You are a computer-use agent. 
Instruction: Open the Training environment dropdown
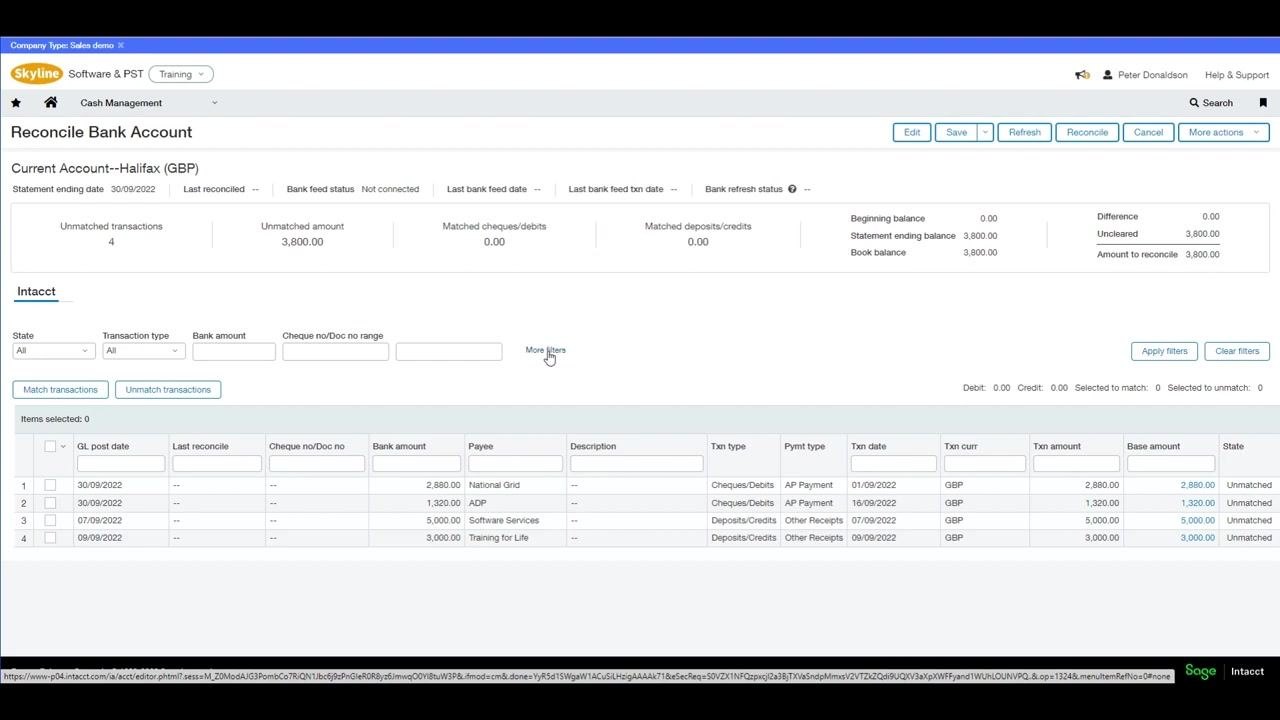pyautogui.click(x=181, y=74)
